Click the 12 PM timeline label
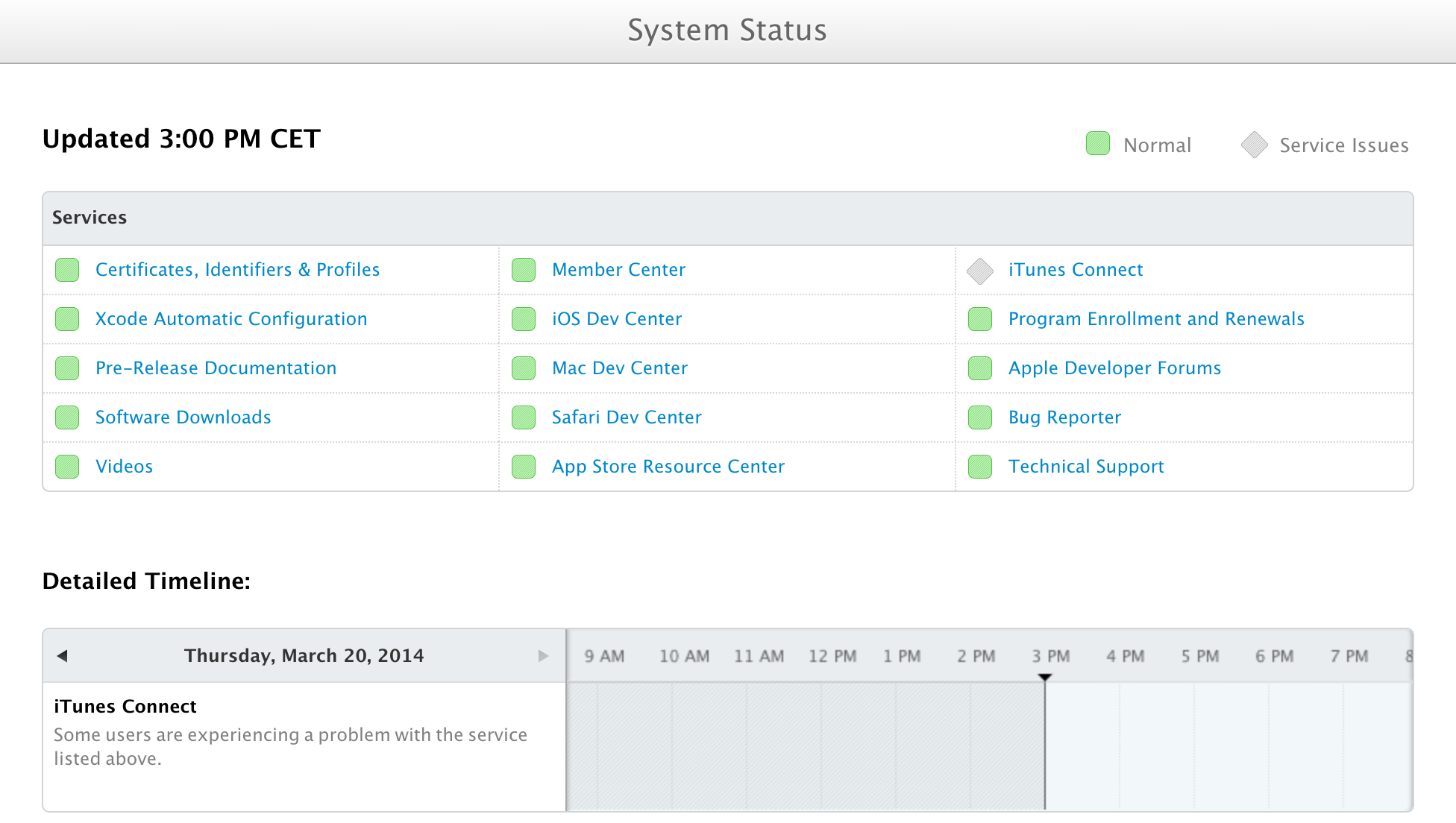 point(832,656)
